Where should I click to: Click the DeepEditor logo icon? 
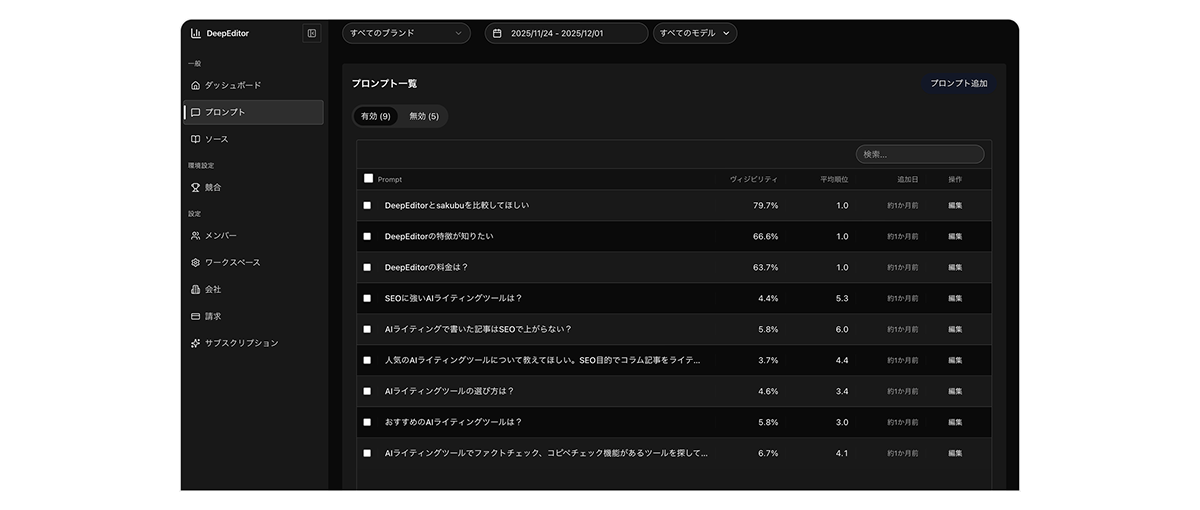[196, 33]
